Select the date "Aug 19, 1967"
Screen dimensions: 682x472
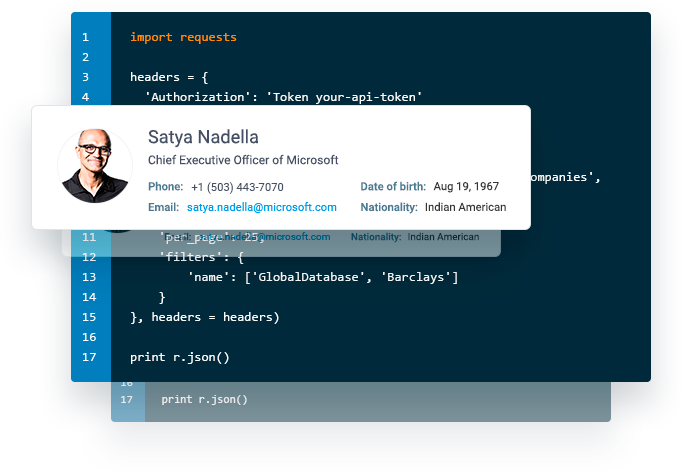click(466, 187)
